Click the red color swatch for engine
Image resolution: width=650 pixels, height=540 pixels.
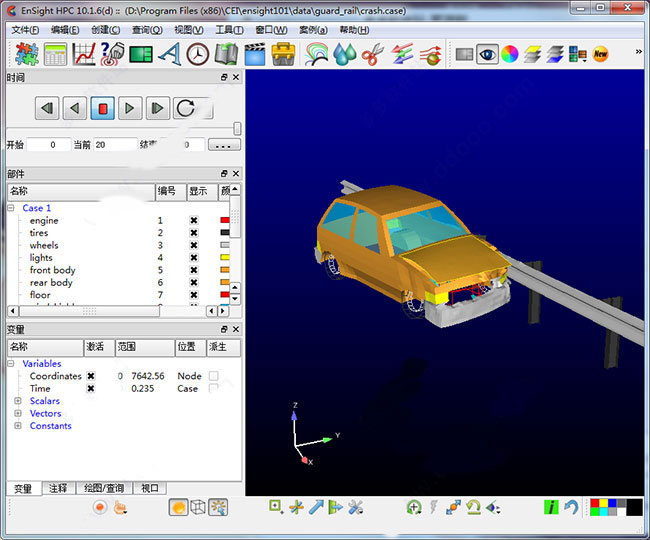point(225,220)
